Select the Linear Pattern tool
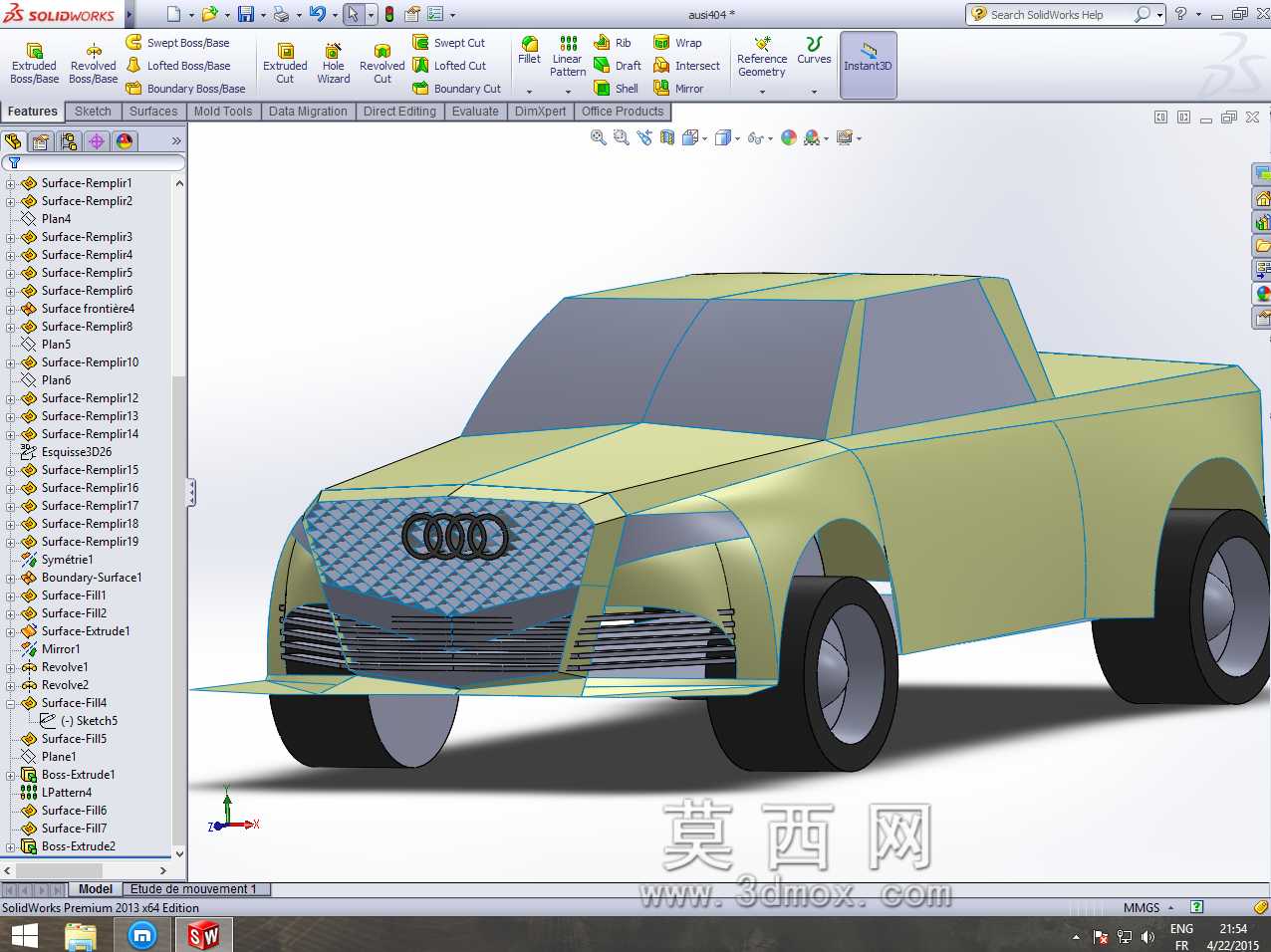 coord(568,57)
